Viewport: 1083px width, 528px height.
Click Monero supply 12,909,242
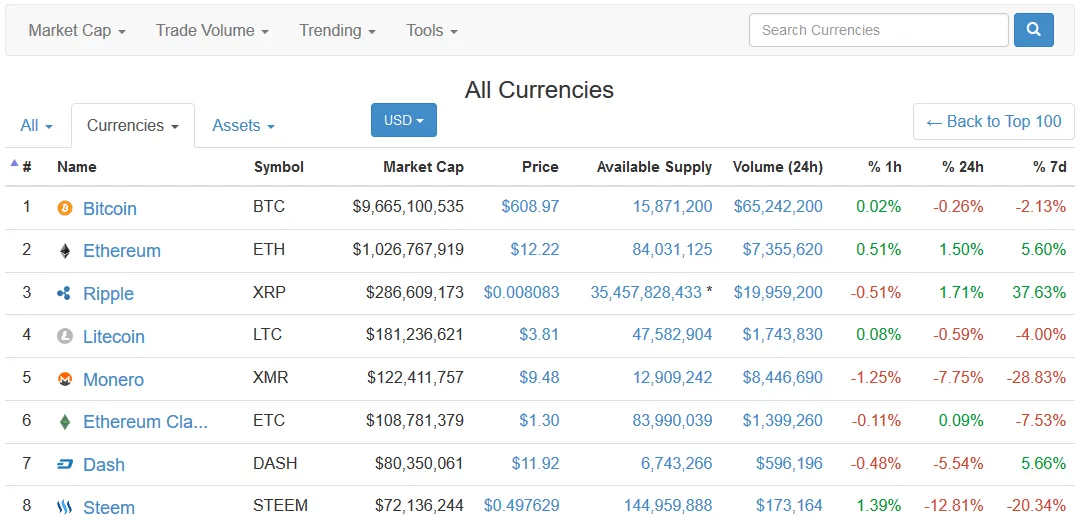(672, 378)
